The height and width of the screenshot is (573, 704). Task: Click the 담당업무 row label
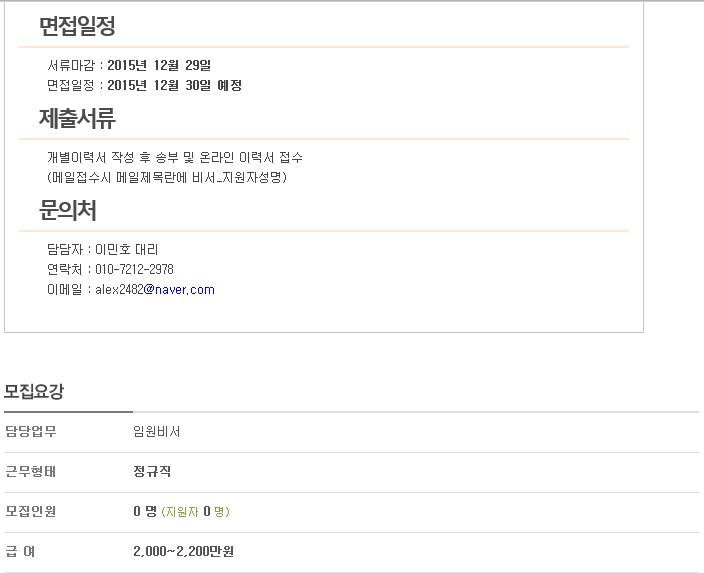31,432
